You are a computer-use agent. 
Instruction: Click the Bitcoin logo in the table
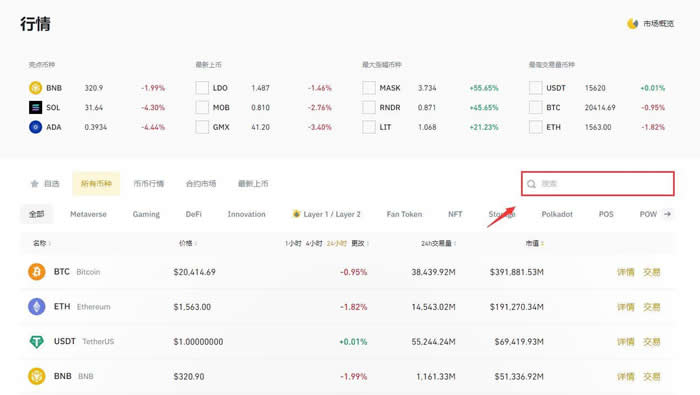click(x=37, y=272)
